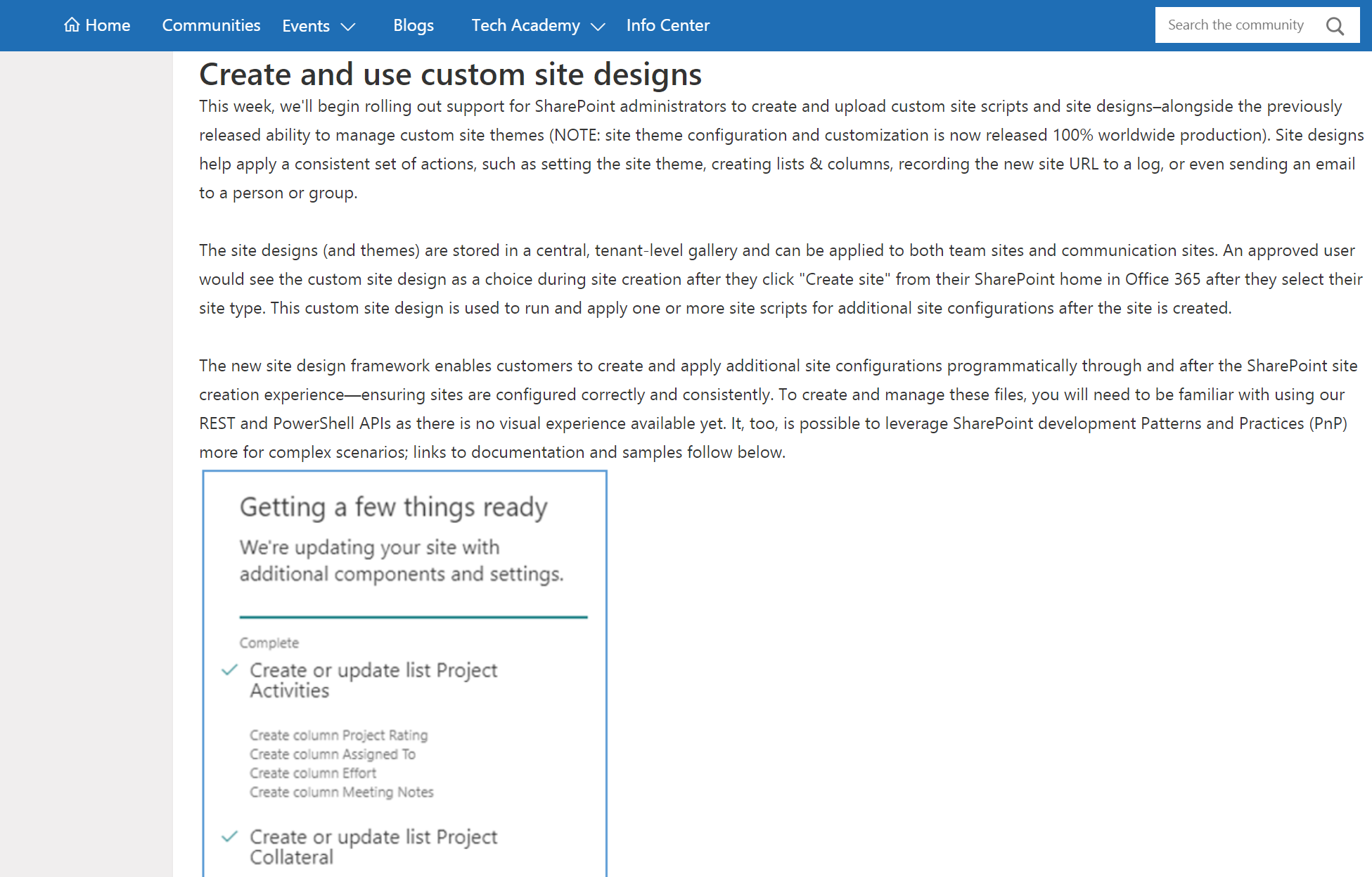Click 'Create or update list Project Collateral'
The image size is (1372, 877).
[373, 847]
